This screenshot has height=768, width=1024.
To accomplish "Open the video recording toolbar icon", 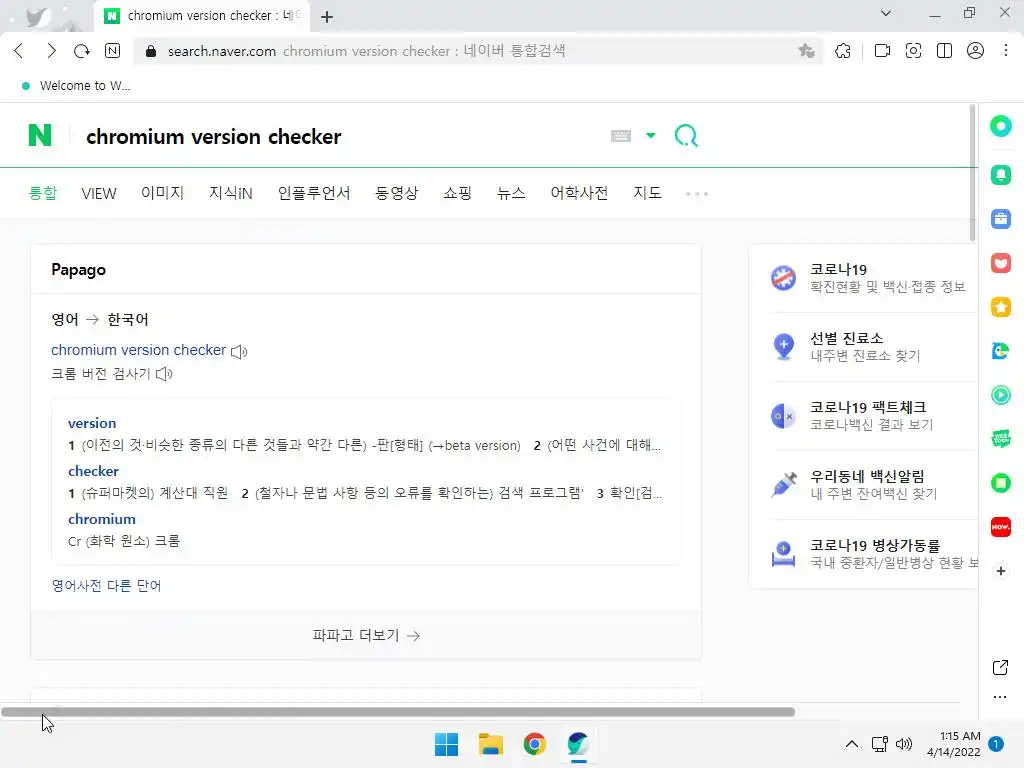I will (882, 51).
